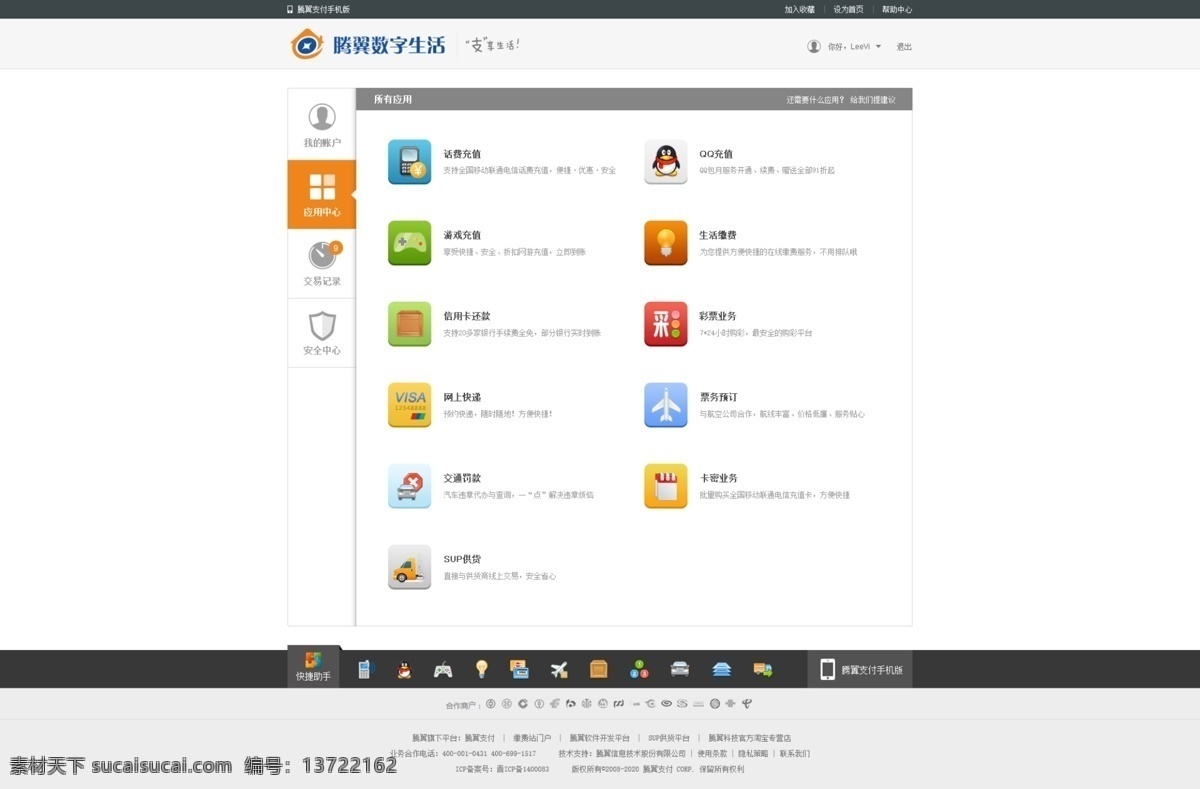Screen dimensions: 1200x789
Task: Click the 票务预订 title text
Action: coord(718,397)
